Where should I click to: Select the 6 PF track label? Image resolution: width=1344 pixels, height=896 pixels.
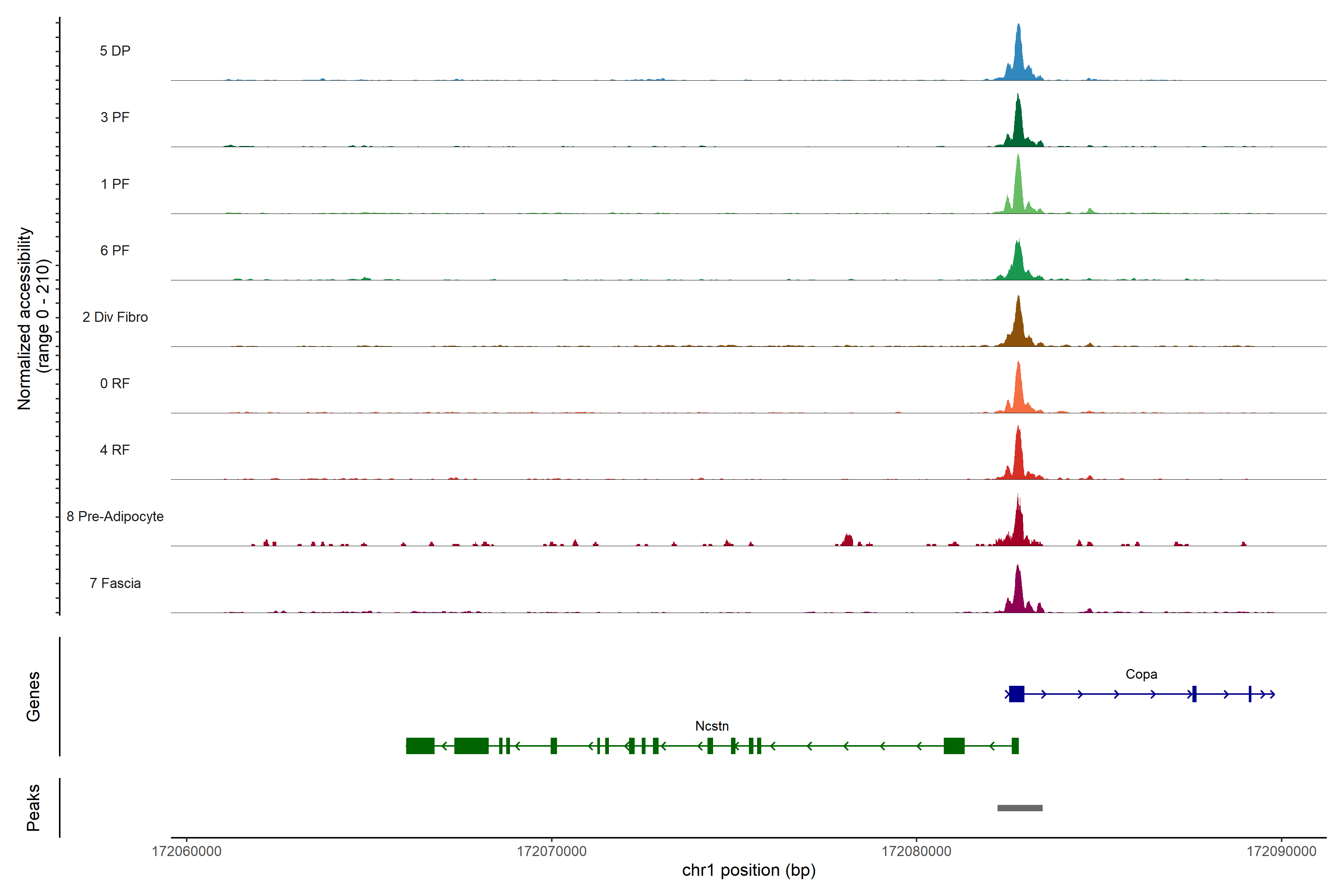click(x=115, y=250)
